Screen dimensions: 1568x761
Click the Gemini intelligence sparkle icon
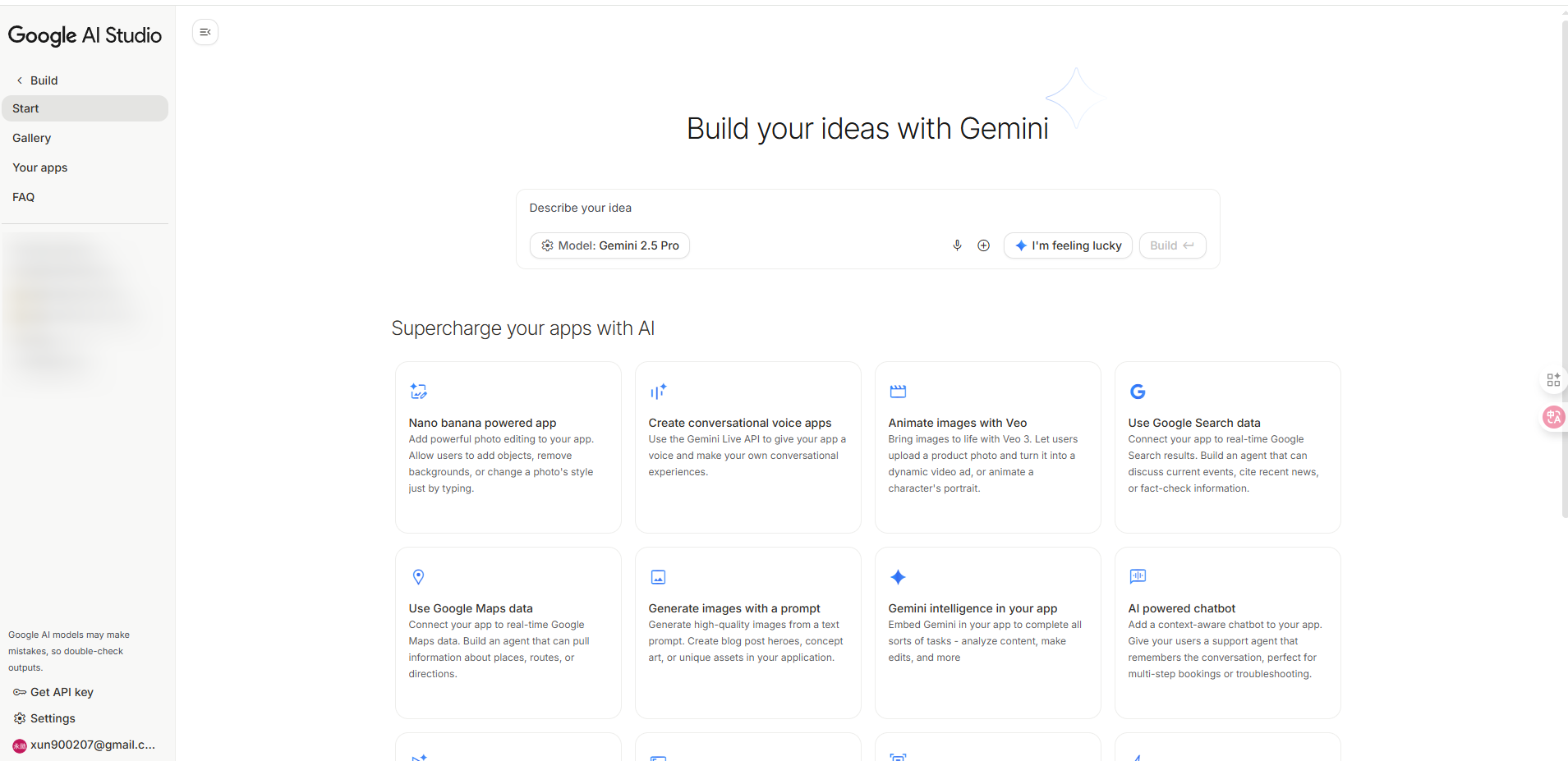[x=898, y=577]
